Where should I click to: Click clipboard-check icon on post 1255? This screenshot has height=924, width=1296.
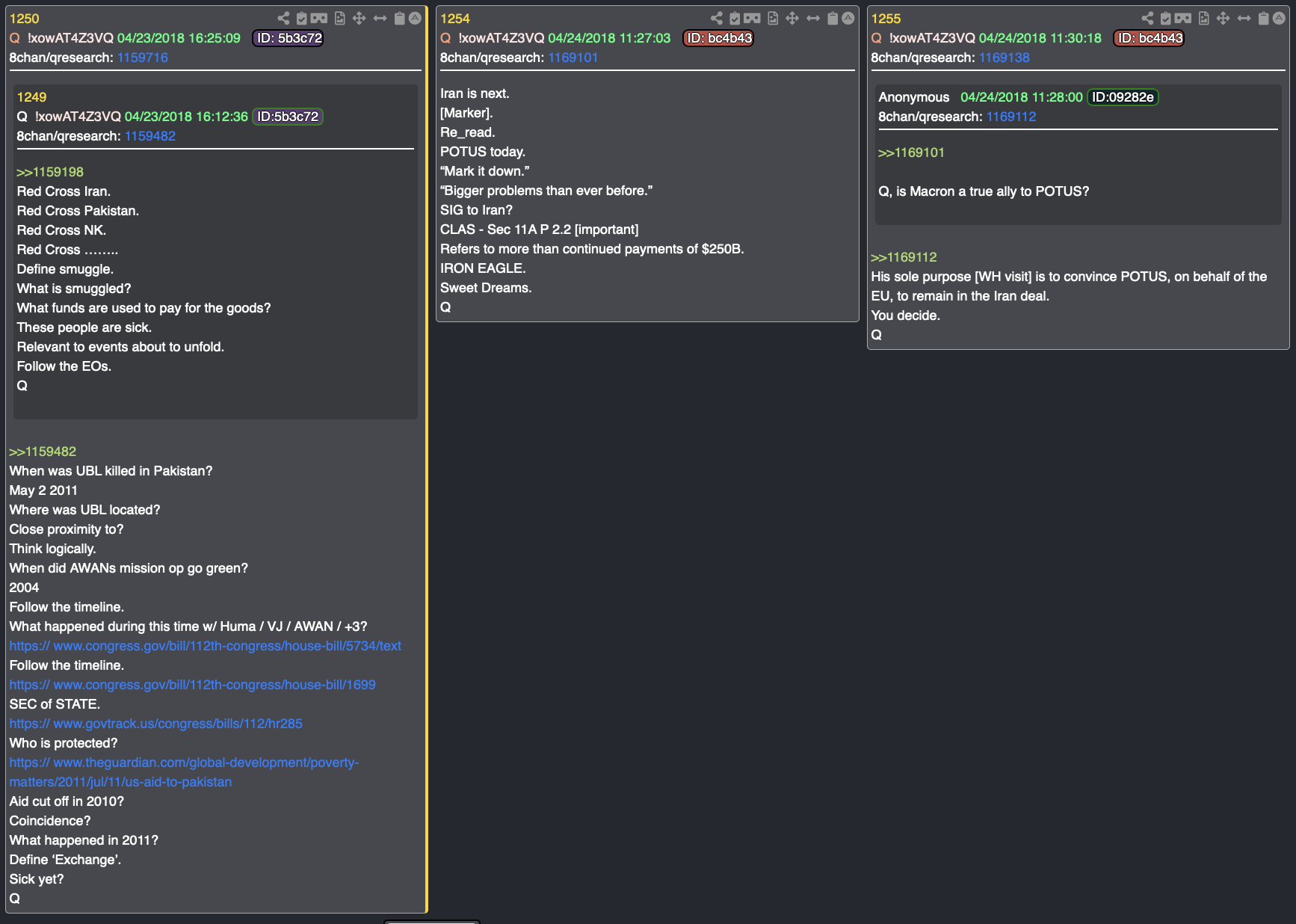click(x=1165, y=19)
